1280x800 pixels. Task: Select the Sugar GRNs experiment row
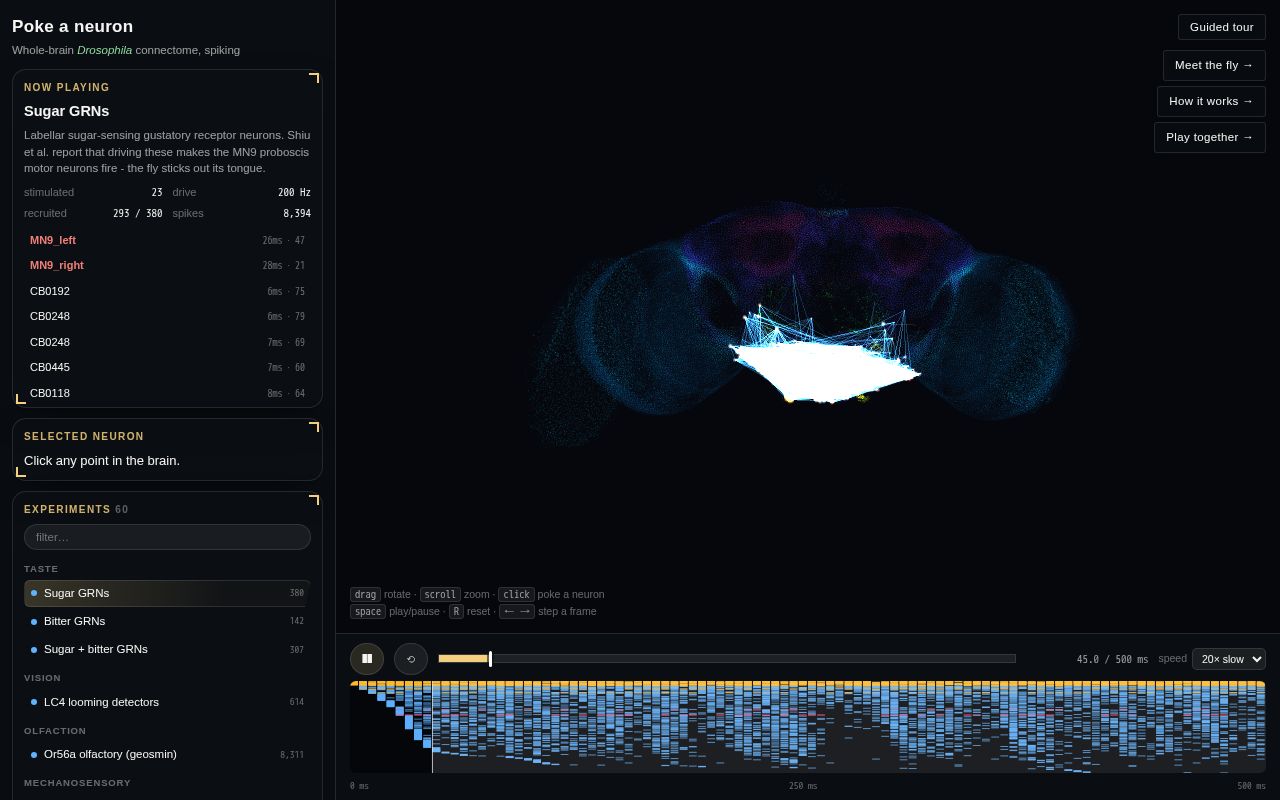click(x=167, y=593)
